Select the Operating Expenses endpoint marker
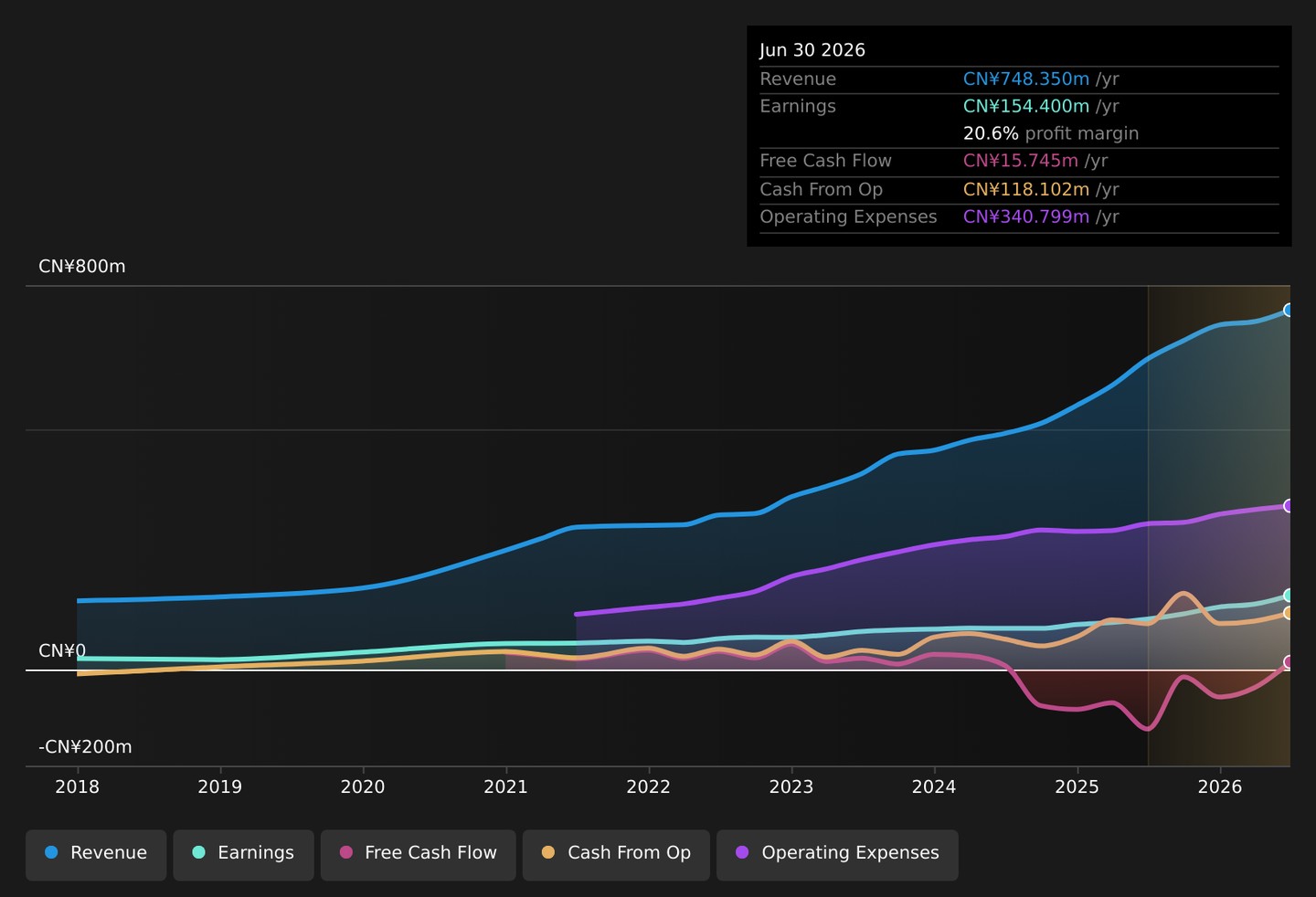Image resolution: width=1316 pixels, height=897 pixels. [1289, 506]
